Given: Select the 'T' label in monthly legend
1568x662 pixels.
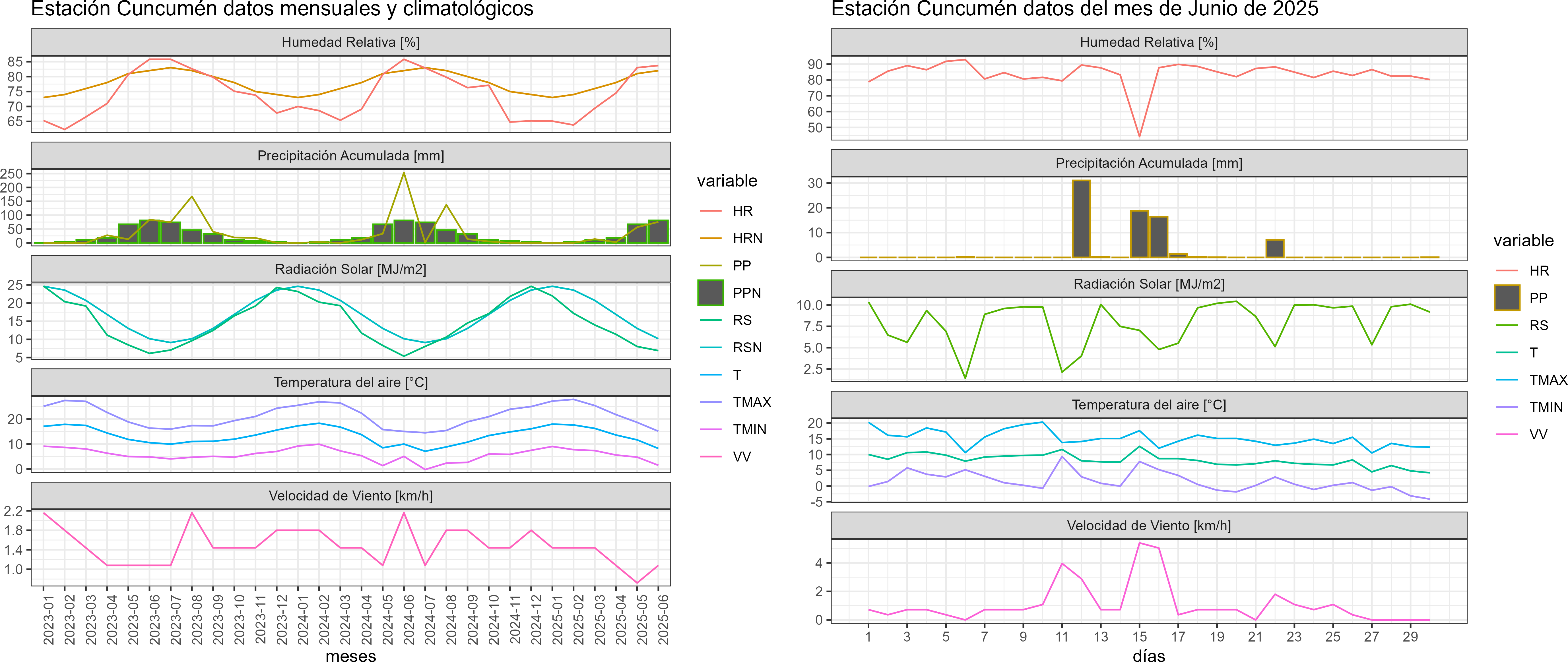Looking at the screenshot, I should click(737, 375).
